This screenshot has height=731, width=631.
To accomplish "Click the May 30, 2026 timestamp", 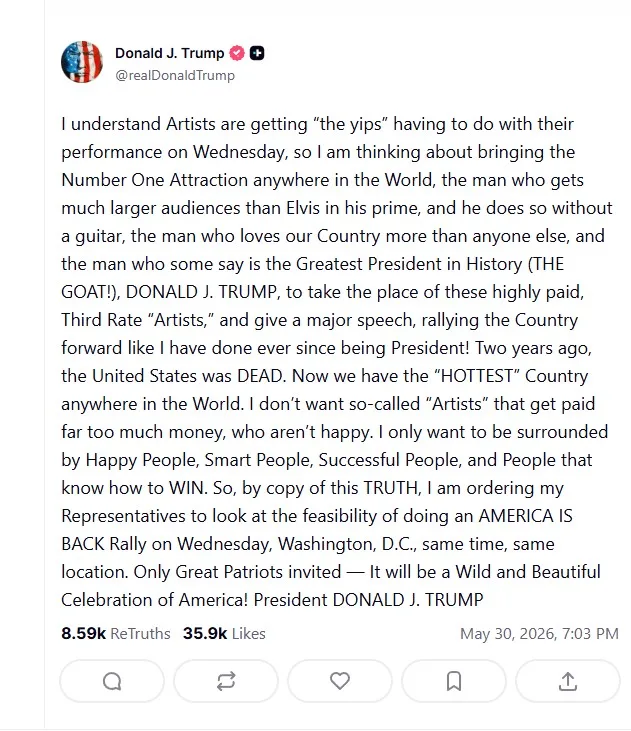I will pos(539,634).
